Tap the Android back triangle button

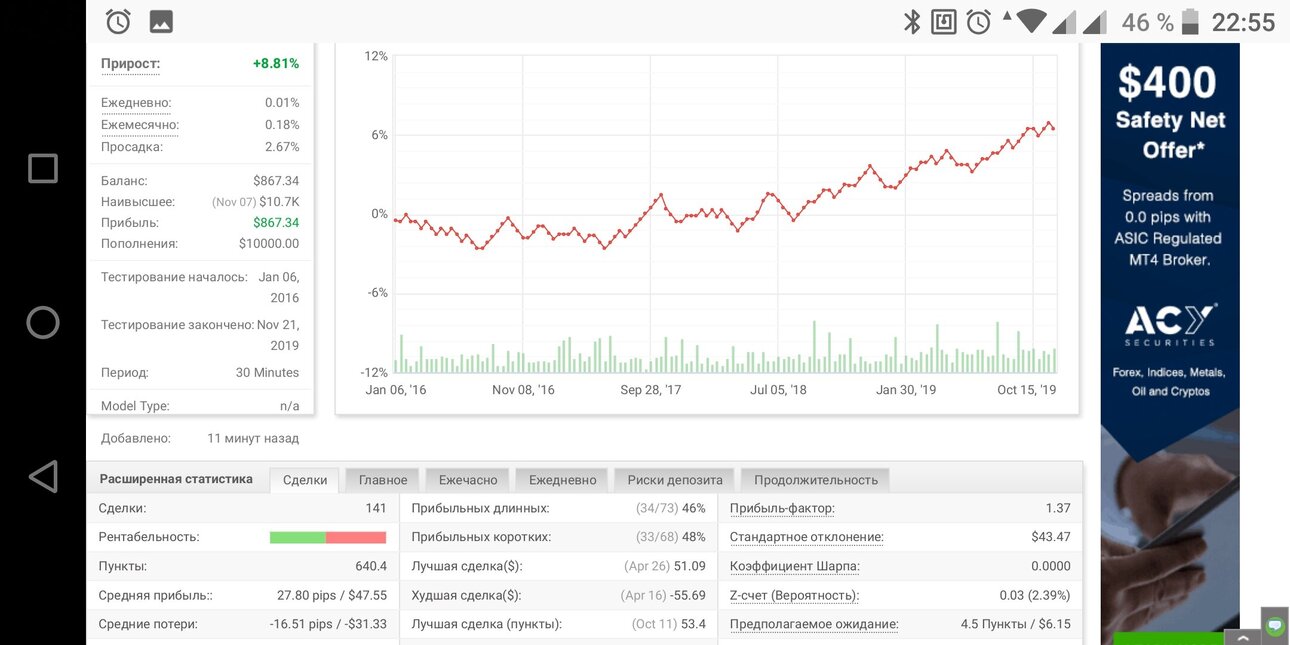43,477
